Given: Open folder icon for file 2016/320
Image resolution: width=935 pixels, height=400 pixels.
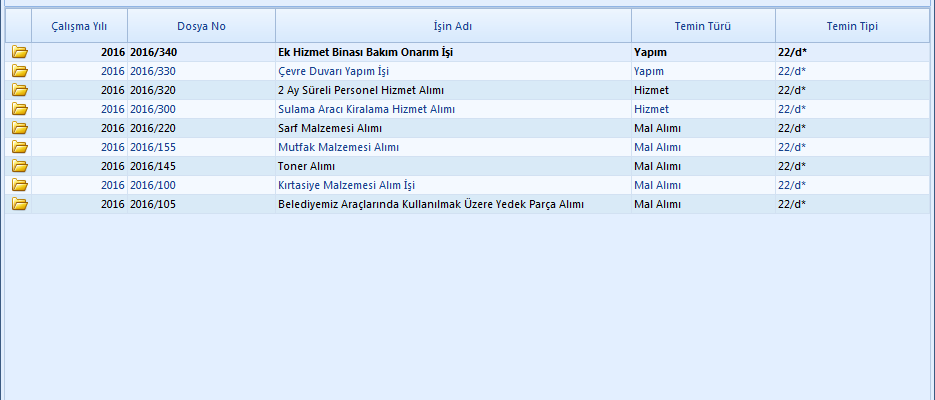Looking at the screenshot, I should click(19, 90).
